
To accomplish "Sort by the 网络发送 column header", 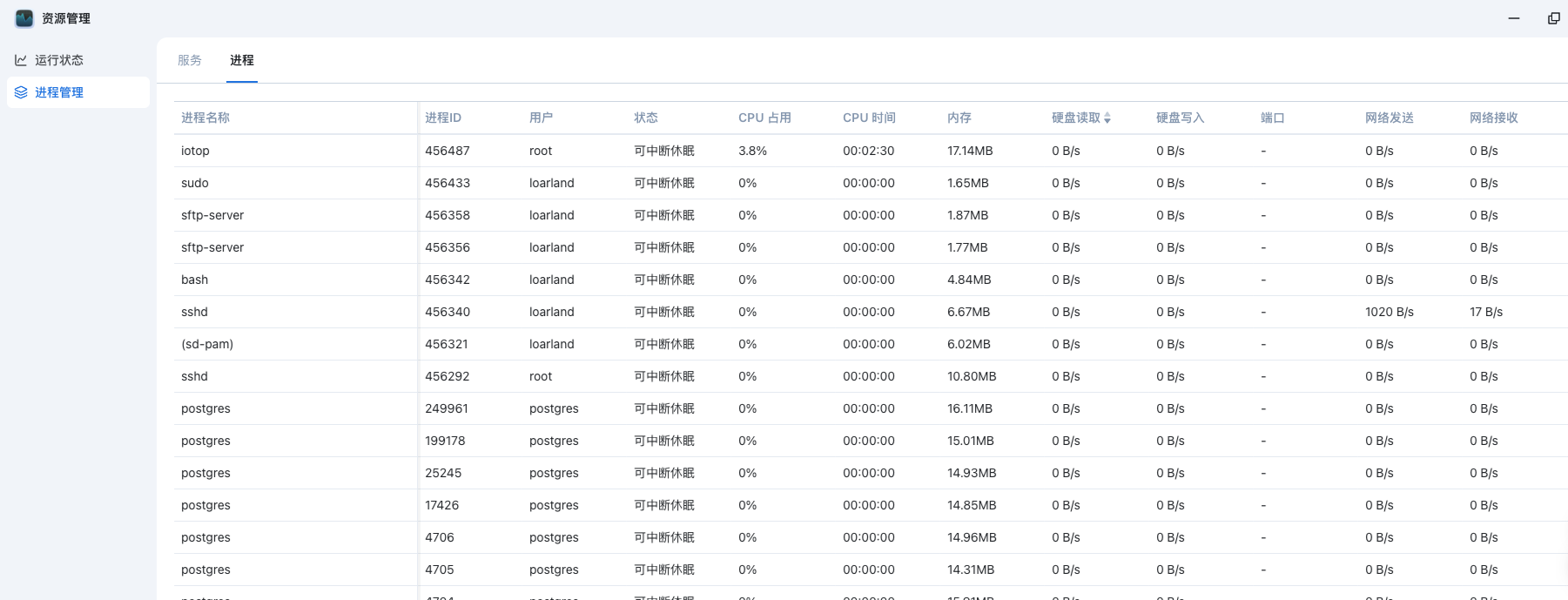I will [x=1390, y=118].
